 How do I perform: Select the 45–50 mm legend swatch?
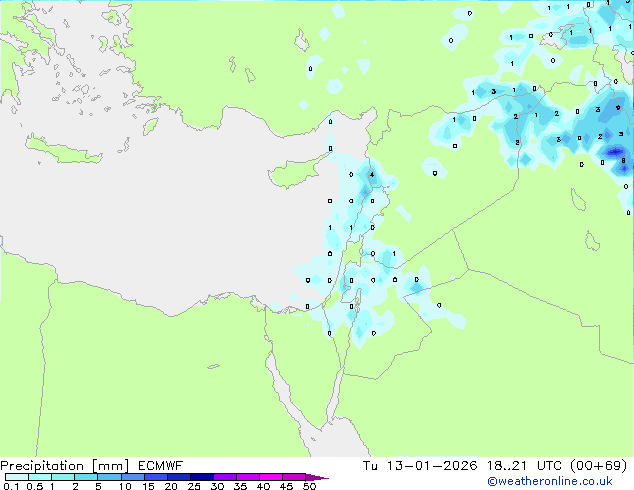point(294,477)
